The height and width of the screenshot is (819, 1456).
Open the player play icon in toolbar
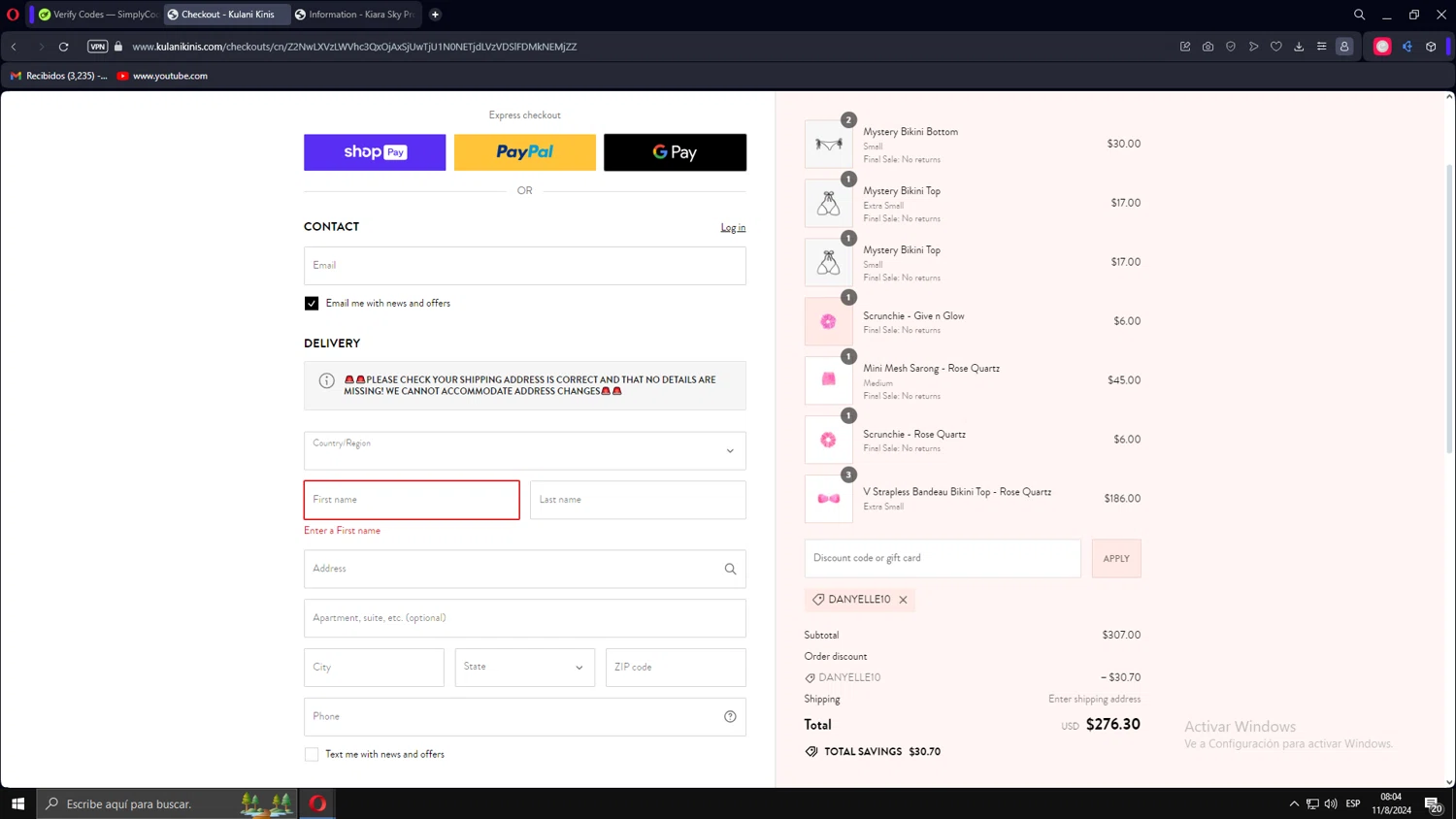pyautogui.click(x=1253, y=47)
